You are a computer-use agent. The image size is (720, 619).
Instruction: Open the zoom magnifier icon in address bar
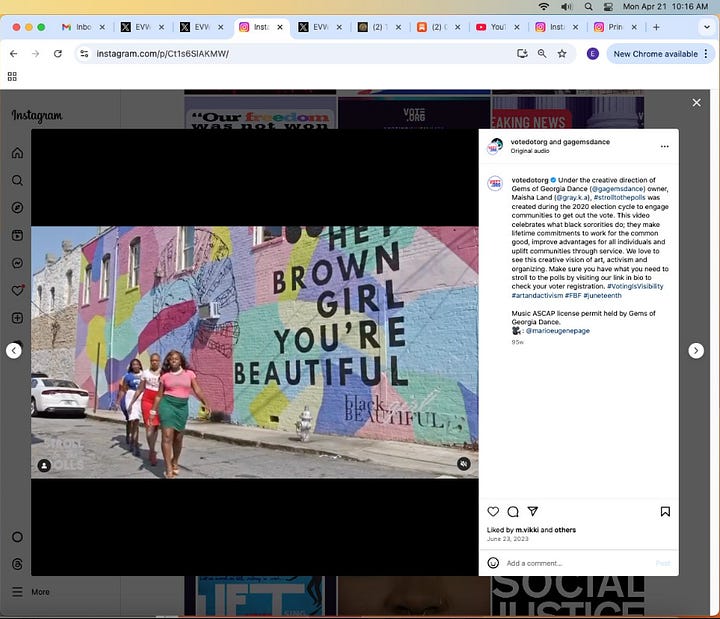542,54
